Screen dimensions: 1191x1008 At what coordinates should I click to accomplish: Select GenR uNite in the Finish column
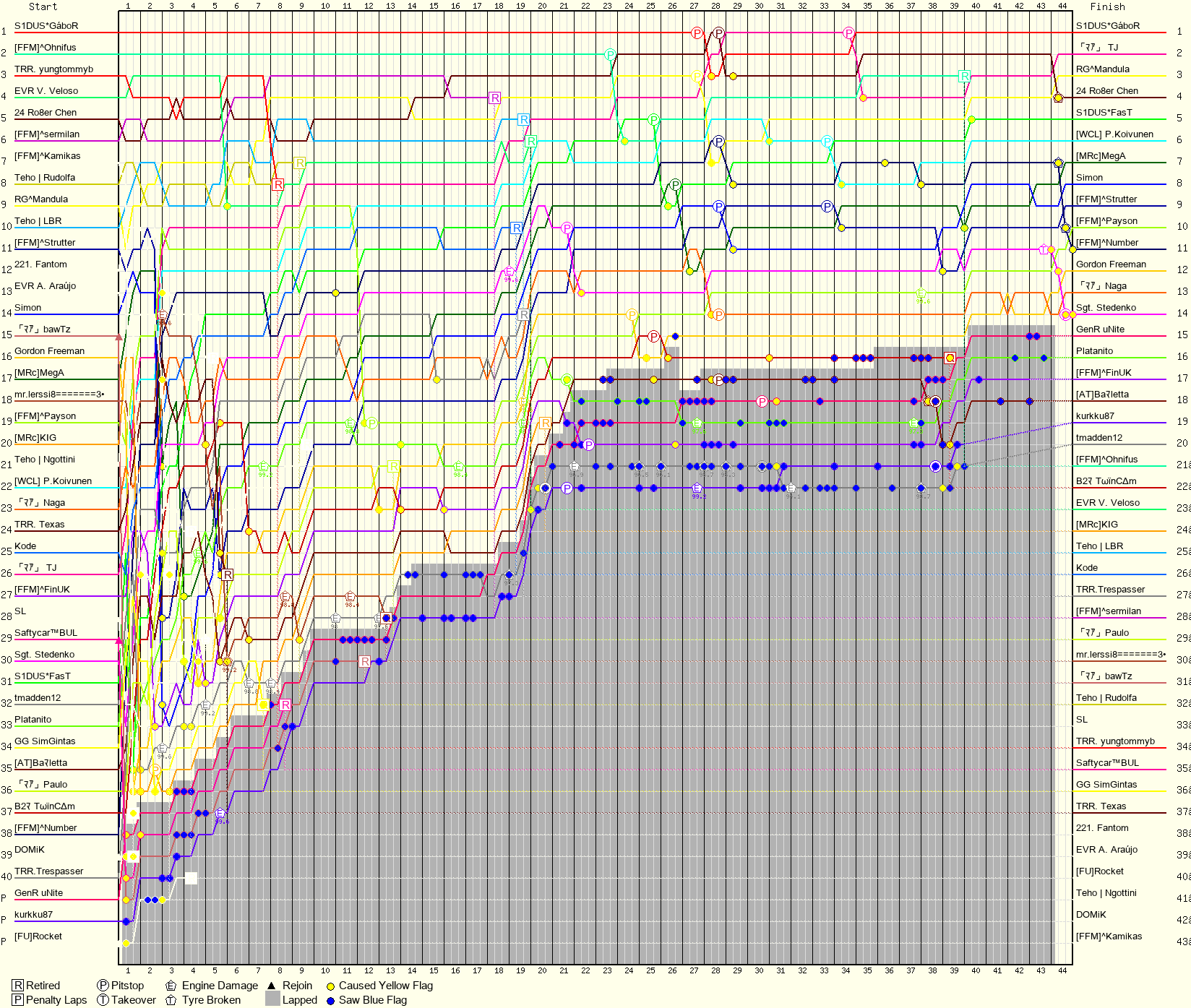1100,329
